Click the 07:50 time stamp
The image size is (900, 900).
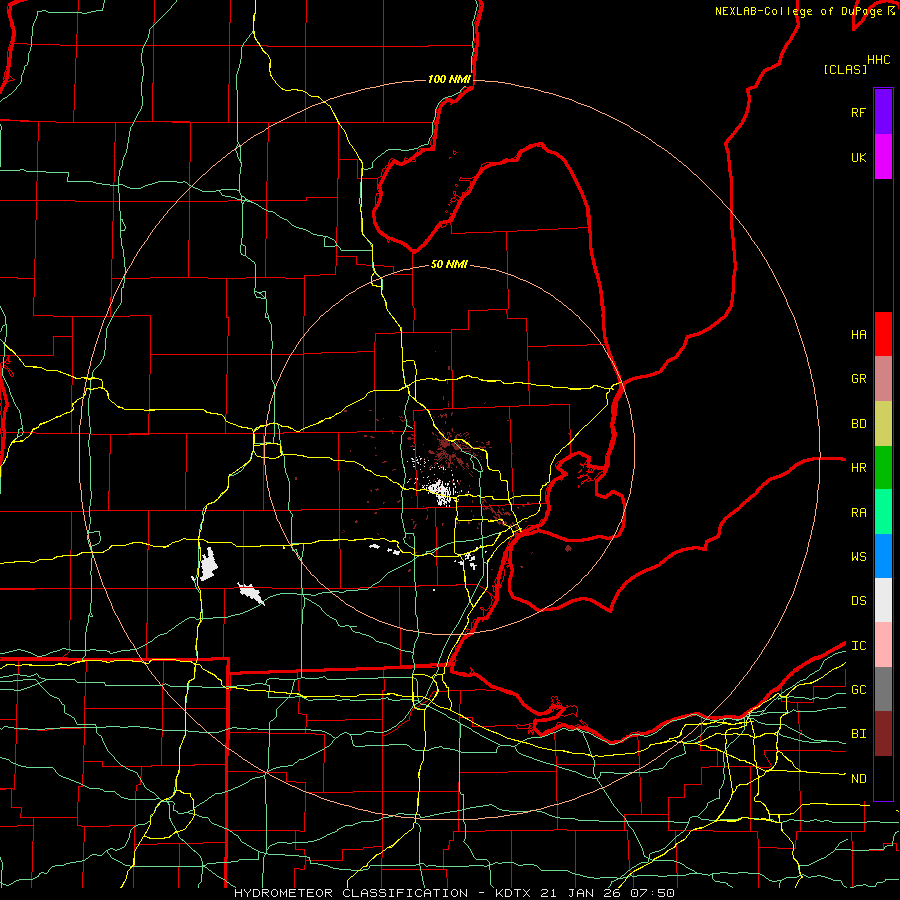click(651, 893)
